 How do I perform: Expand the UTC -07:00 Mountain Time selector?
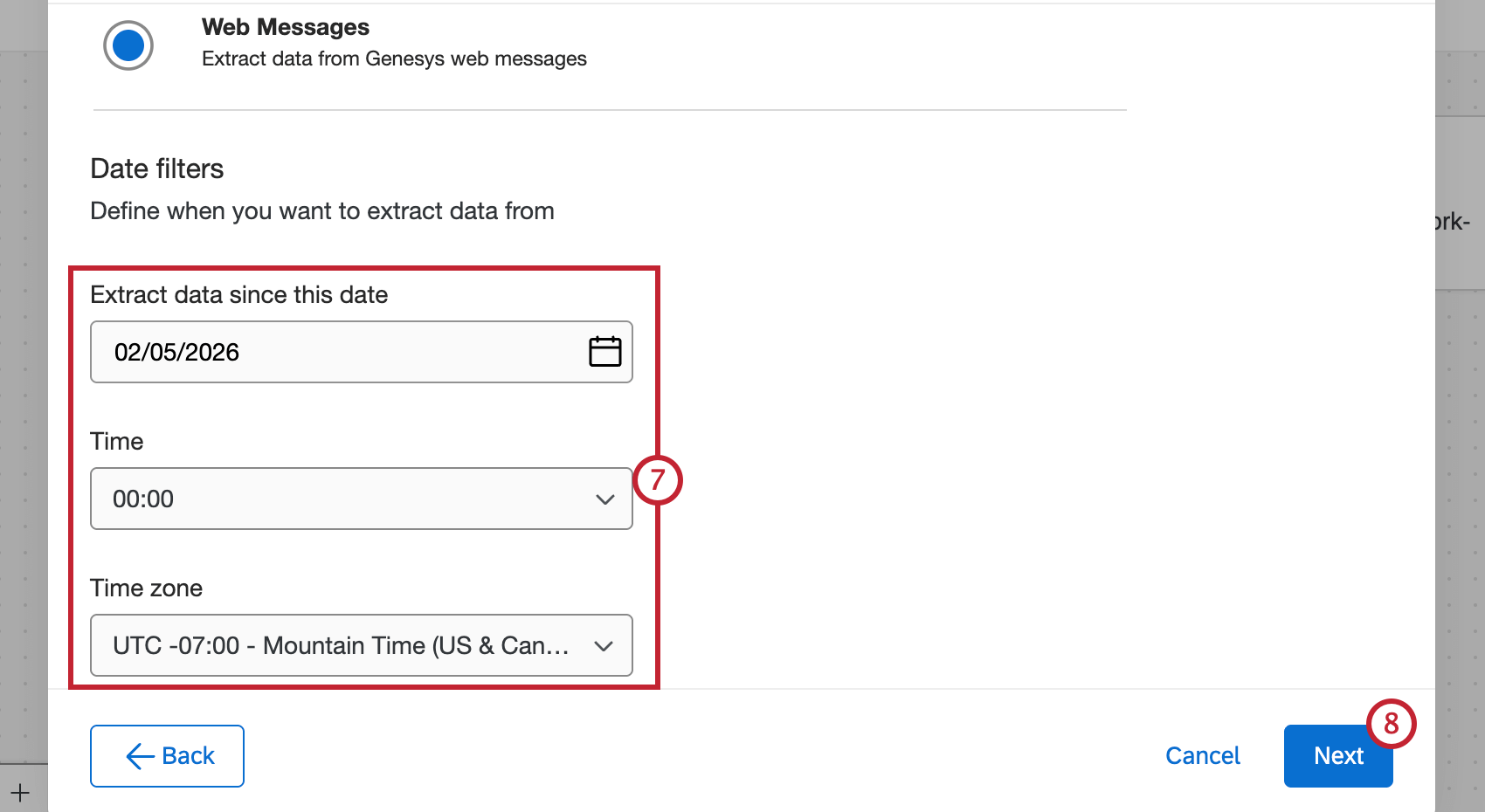pos(361,646)
